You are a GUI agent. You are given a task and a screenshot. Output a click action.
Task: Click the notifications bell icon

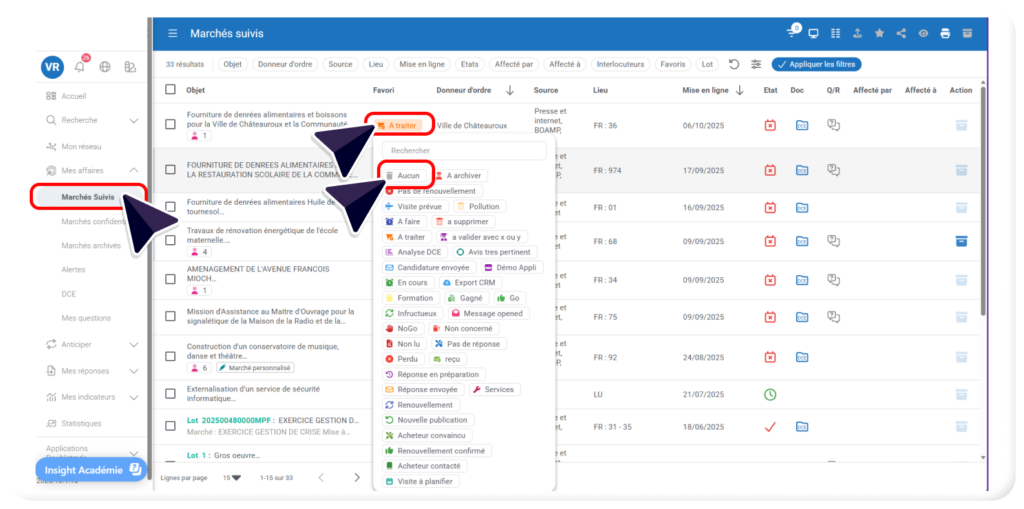(80, 67)
